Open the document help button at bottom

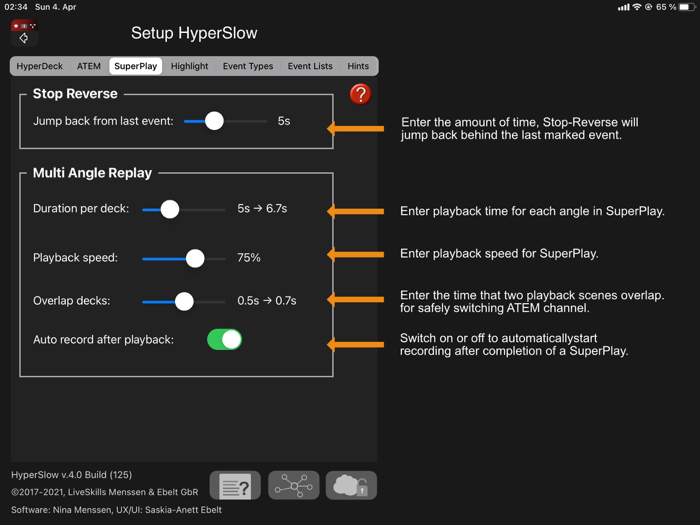tap(235, 486)
